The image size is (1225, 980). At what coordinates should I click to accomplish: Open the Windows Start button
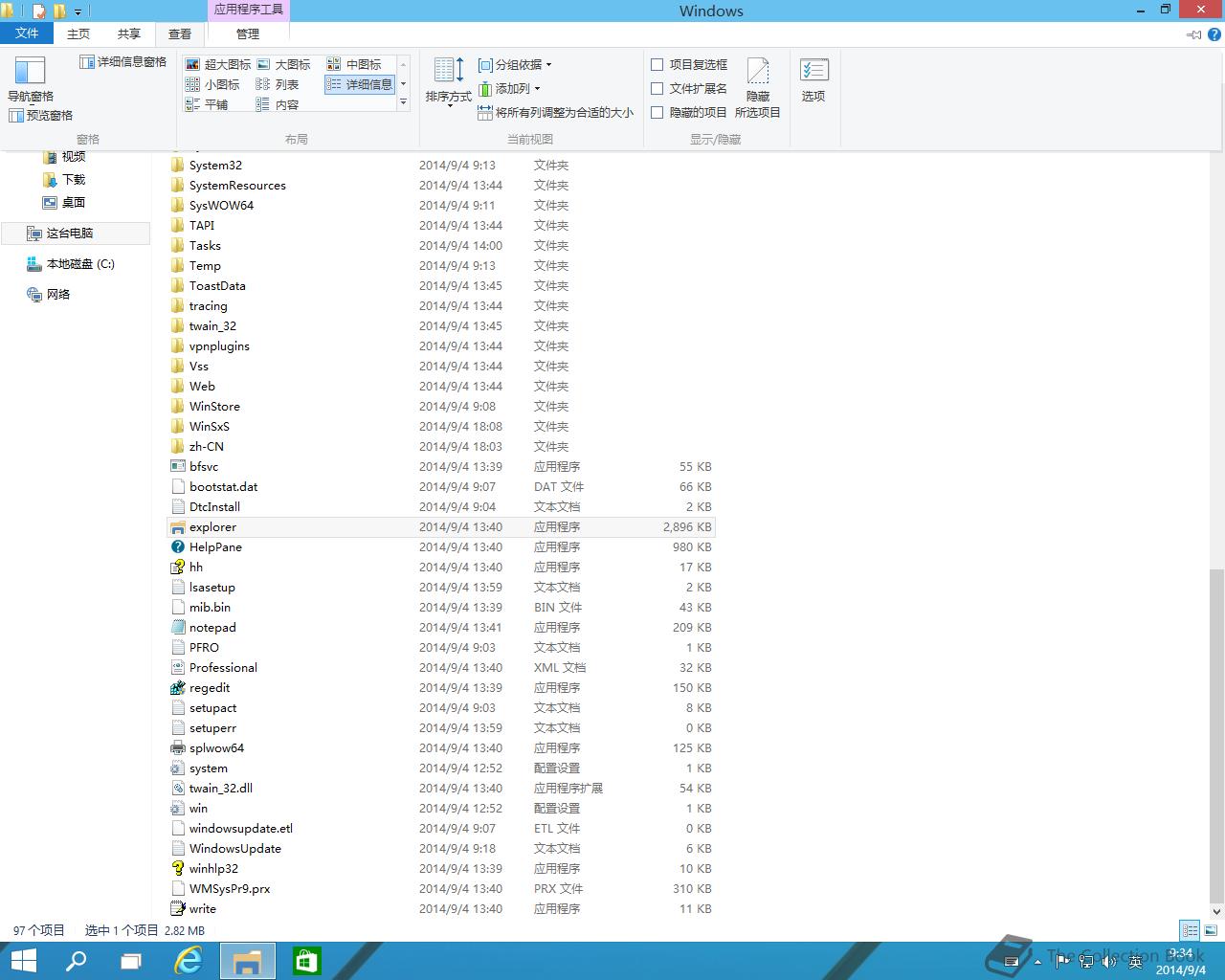pos(23,961)
